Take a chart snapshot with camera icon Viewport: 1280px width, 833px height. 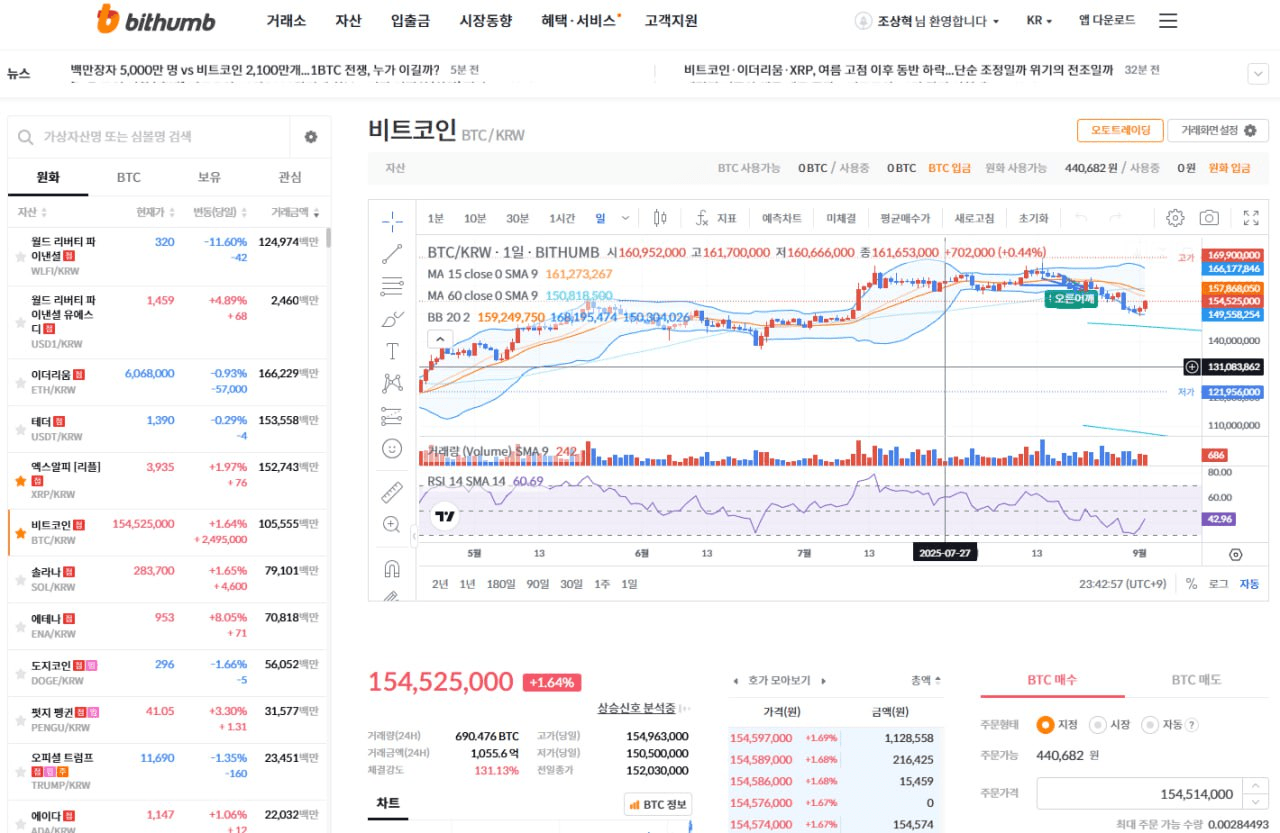[1209, 218]
